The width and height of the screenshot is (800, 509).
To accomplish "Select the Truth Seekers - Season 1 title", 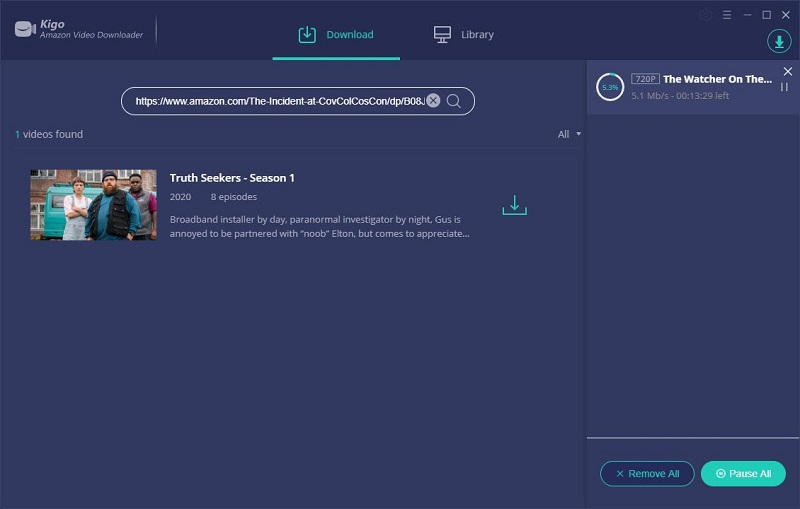I will click(232, 178).
